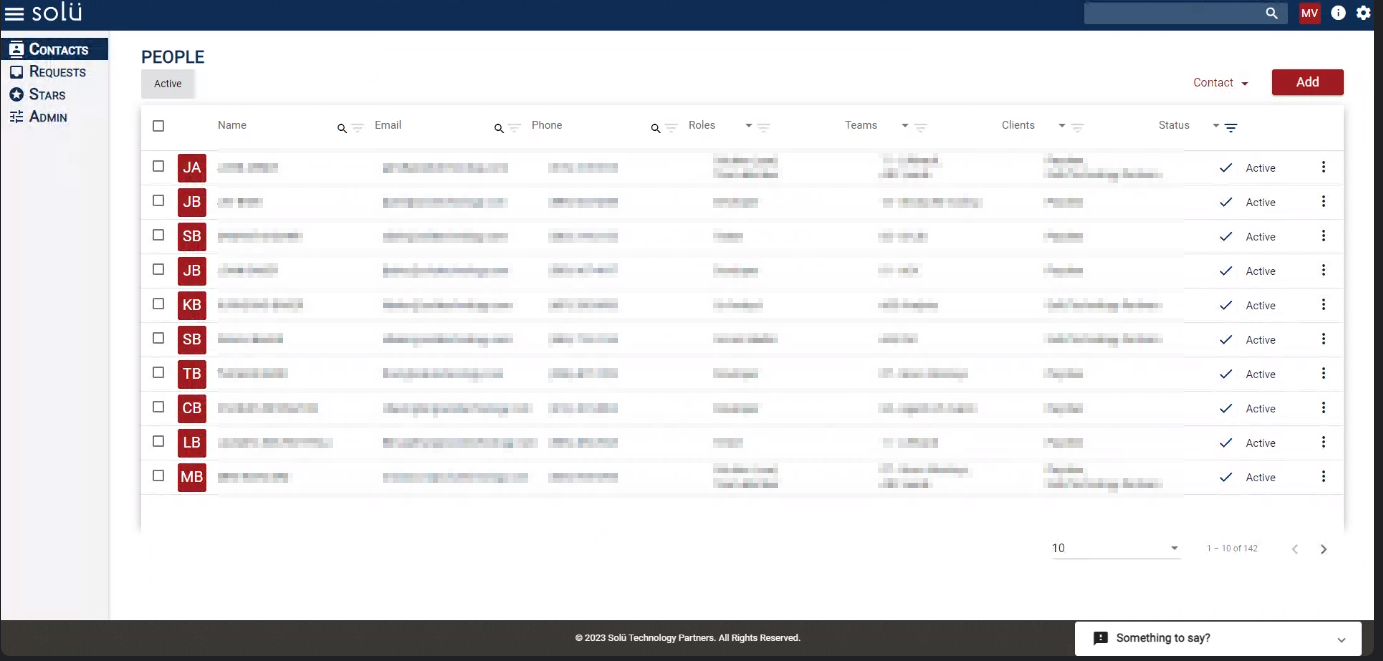The width and height of the screenshot is (1383, 661).
Task: Open the Status column filter dropdown arrow
Action: 1216,126
